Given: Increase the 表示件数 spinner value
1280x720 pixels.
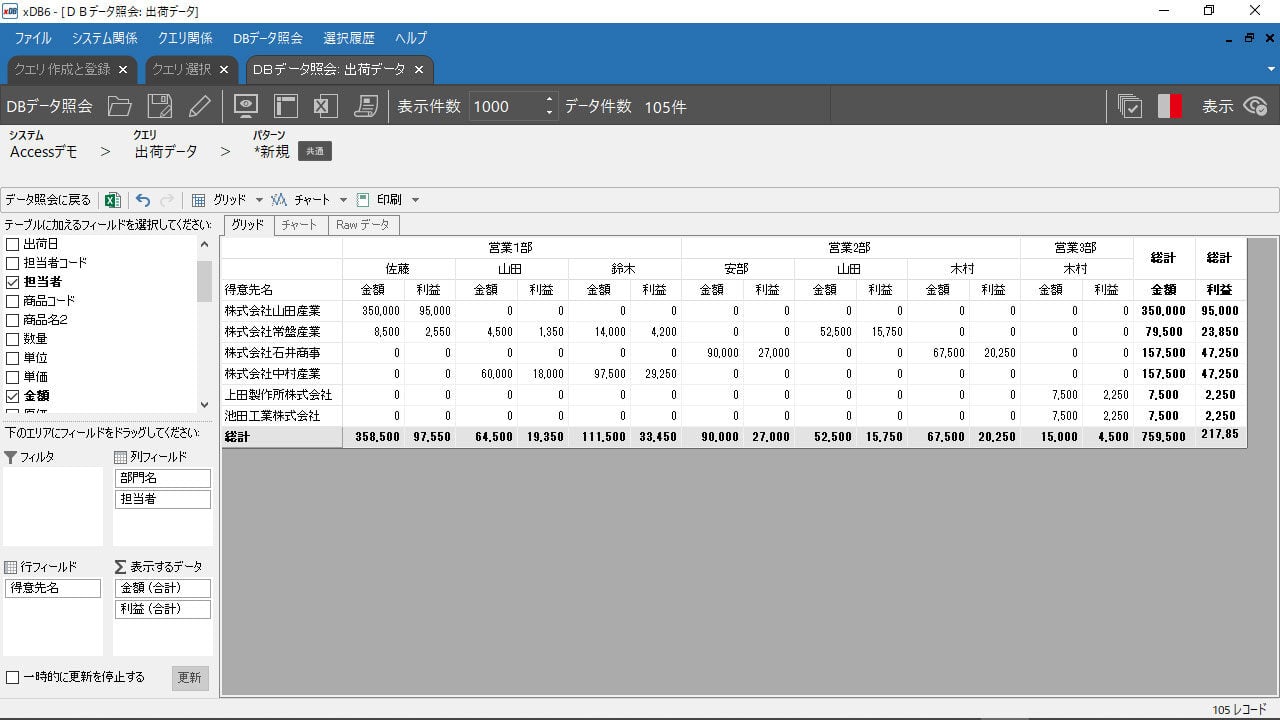Looking at the screenshot, I should pos(549,100).
